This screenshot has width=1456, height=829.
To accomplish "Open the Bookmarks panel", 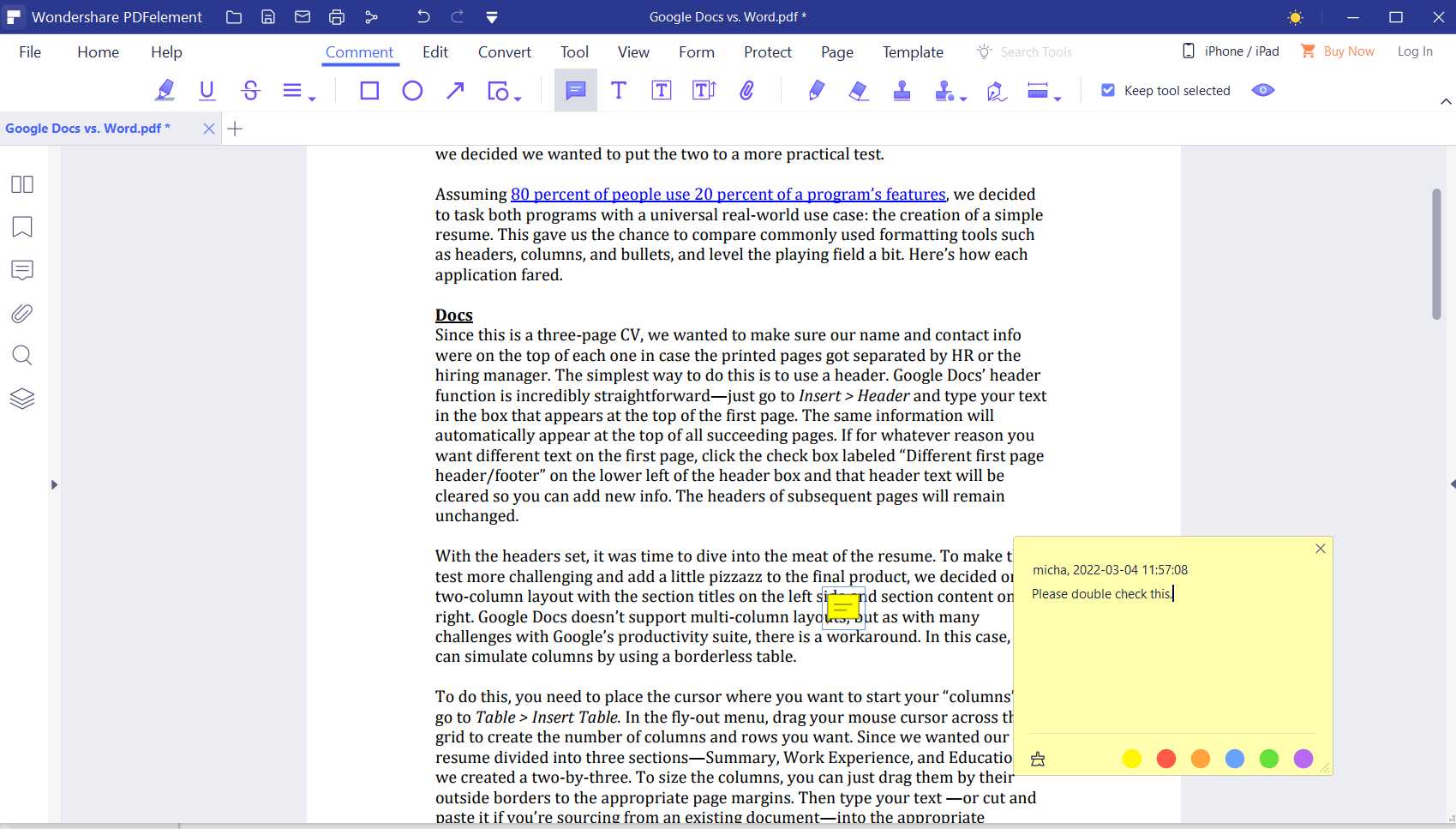I will point(22,226).
